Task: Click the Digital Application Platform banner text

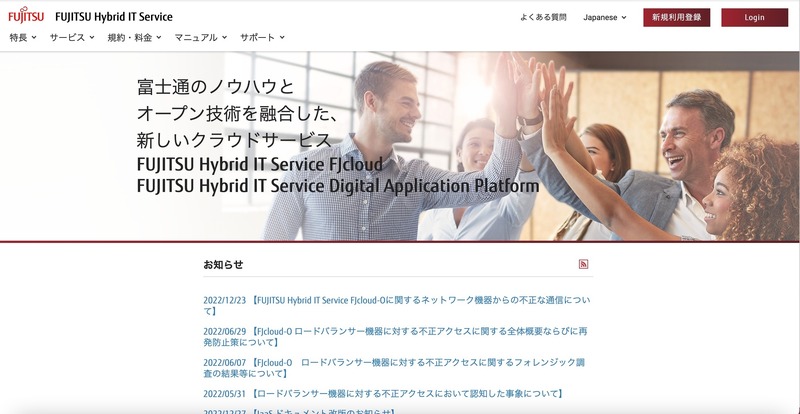Action: tap(337, 186)
